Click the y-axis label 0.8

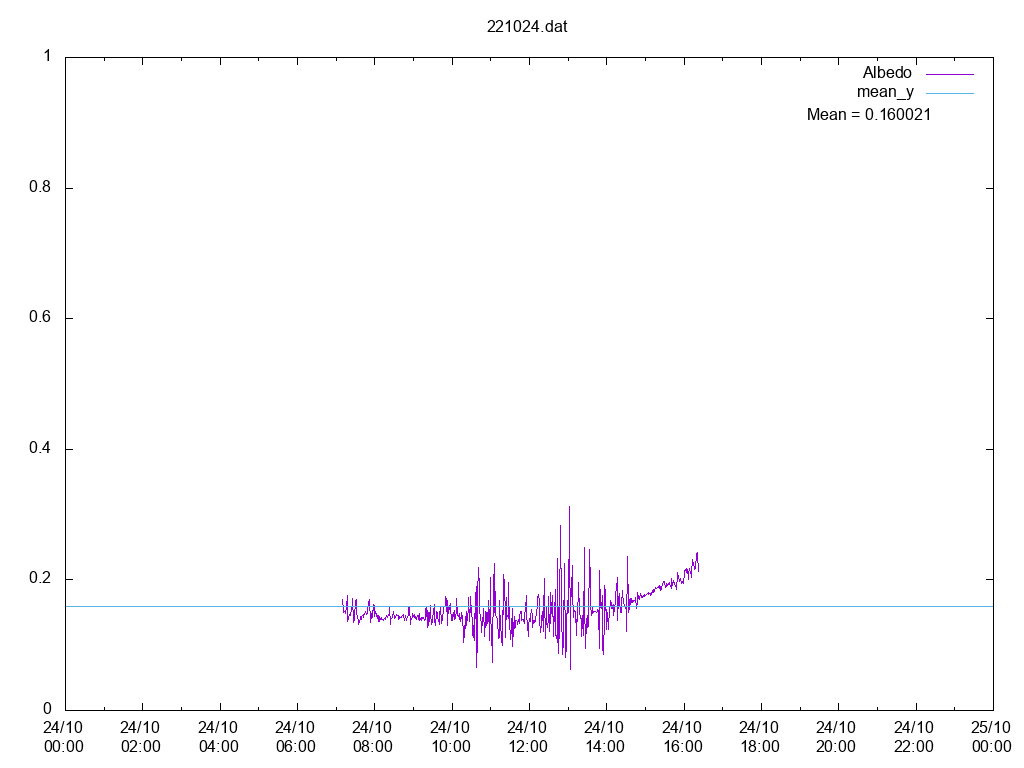(x=40, y=187)
